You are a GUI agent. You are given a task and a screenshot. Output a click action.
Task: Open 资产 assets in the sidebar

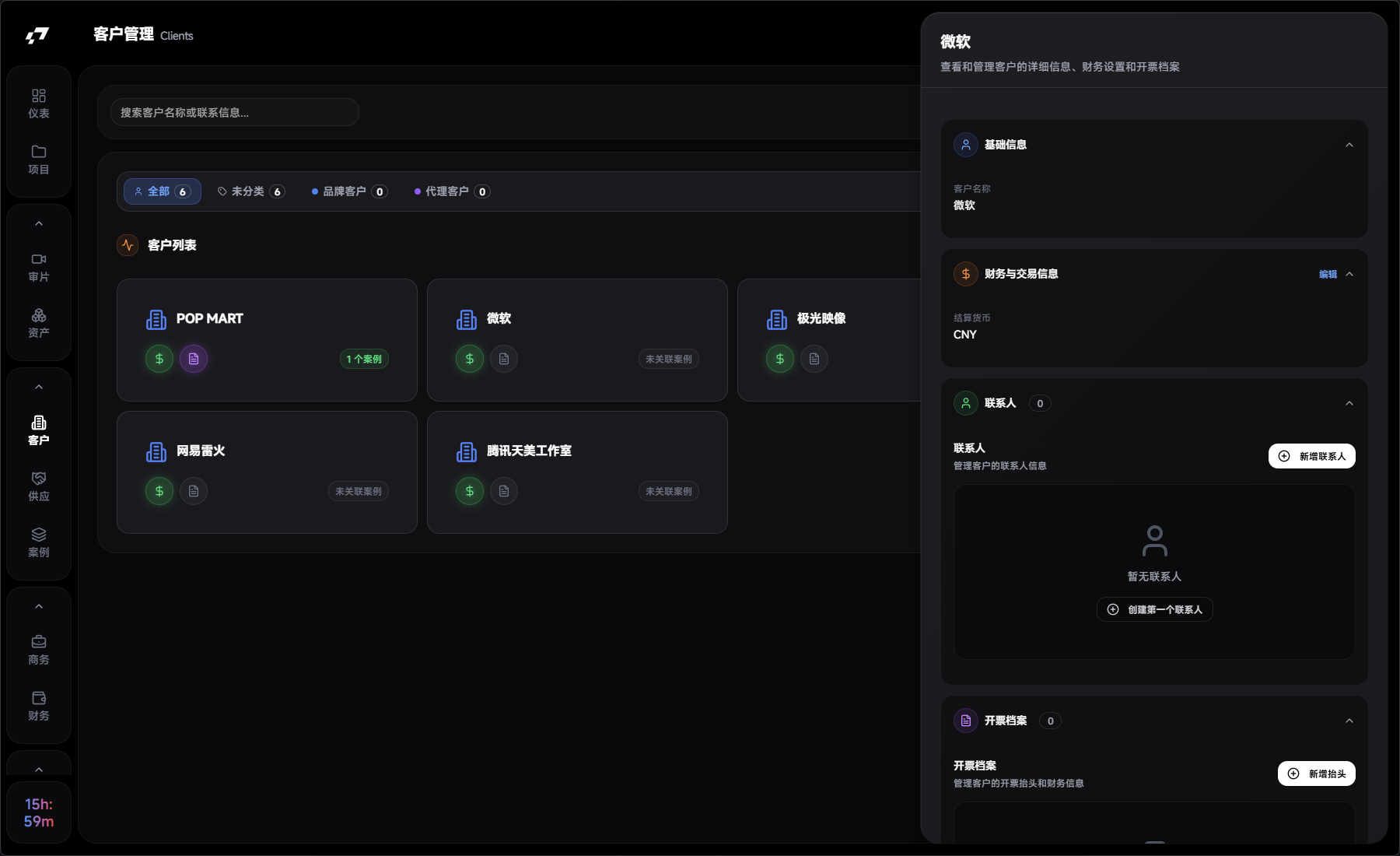(39, 323)
